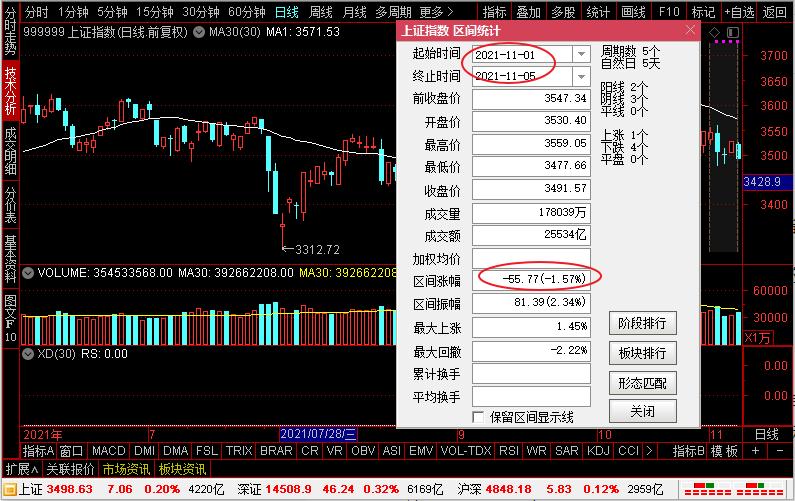Click the 叠加 overlay toolbar item
Image resolution: width=795 pixels, height=501 pixels.
528,11
